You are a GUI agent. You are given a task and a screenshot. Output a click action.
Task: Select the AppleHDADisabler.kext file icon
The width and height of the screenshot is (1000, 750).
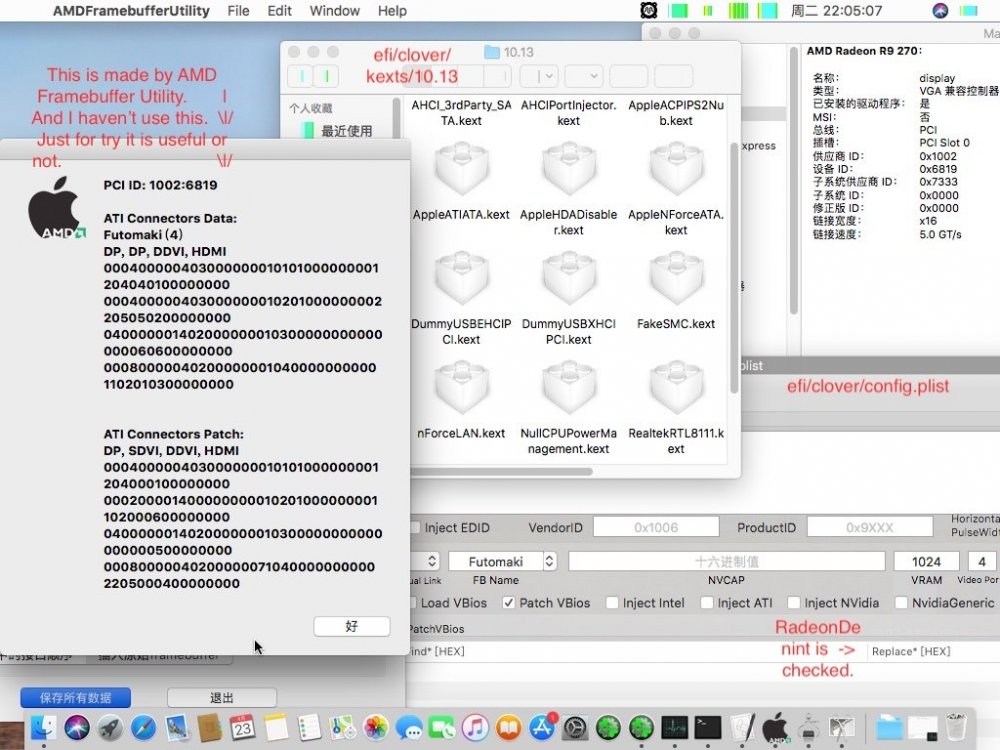coord(568,170)
